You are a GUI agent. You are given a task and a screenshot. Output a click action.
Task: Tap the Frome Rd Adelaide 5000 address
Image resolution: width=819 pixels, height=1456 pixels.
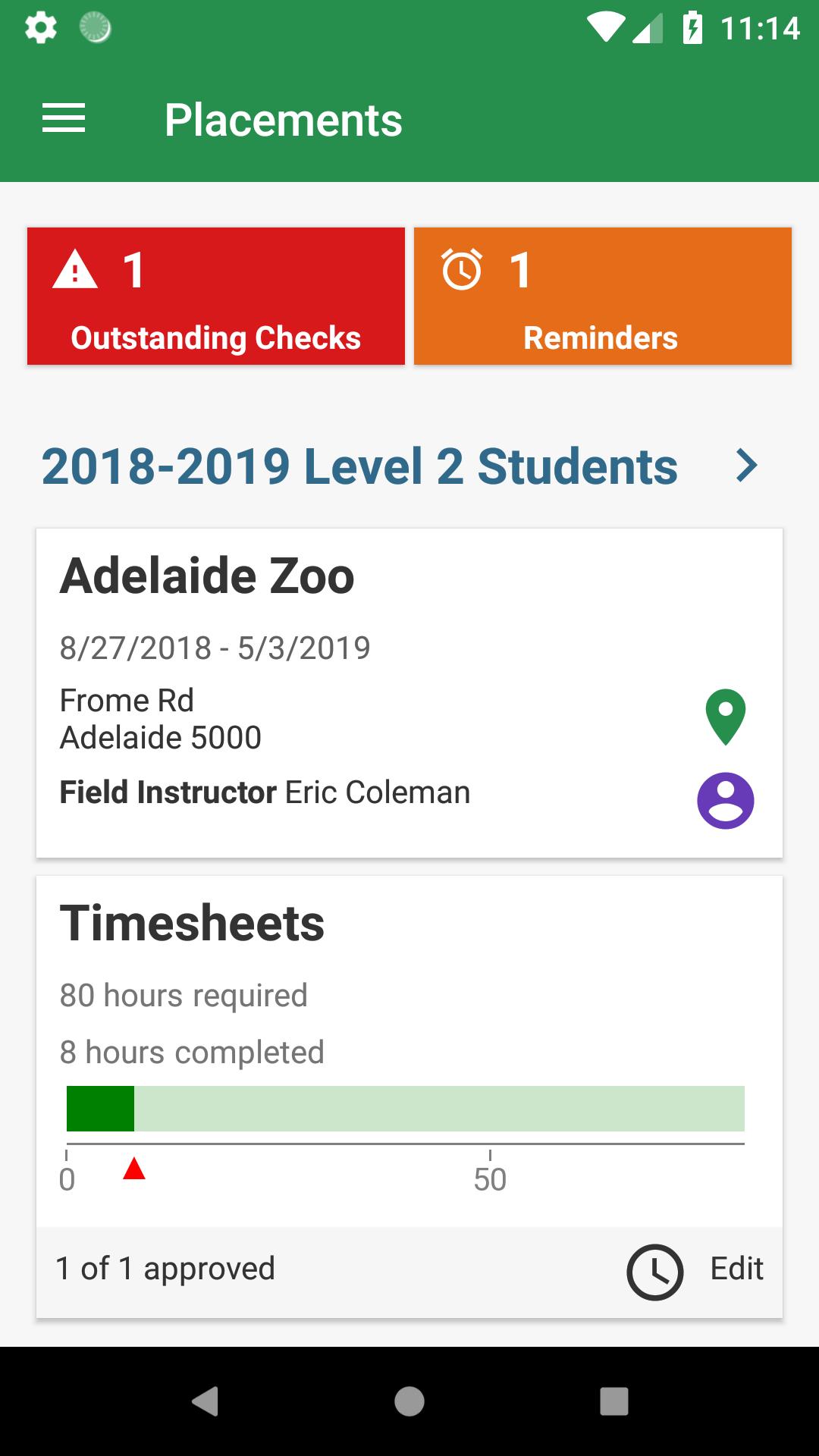(x=161, y=719)
